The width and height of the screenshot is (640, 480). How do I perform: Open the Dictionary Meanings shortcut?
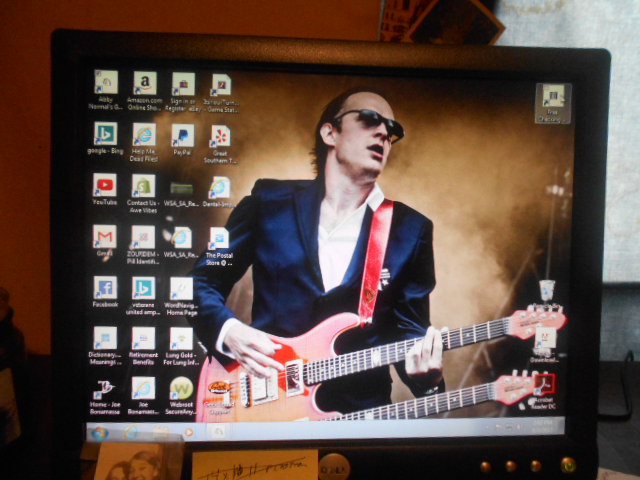point(105,338)
